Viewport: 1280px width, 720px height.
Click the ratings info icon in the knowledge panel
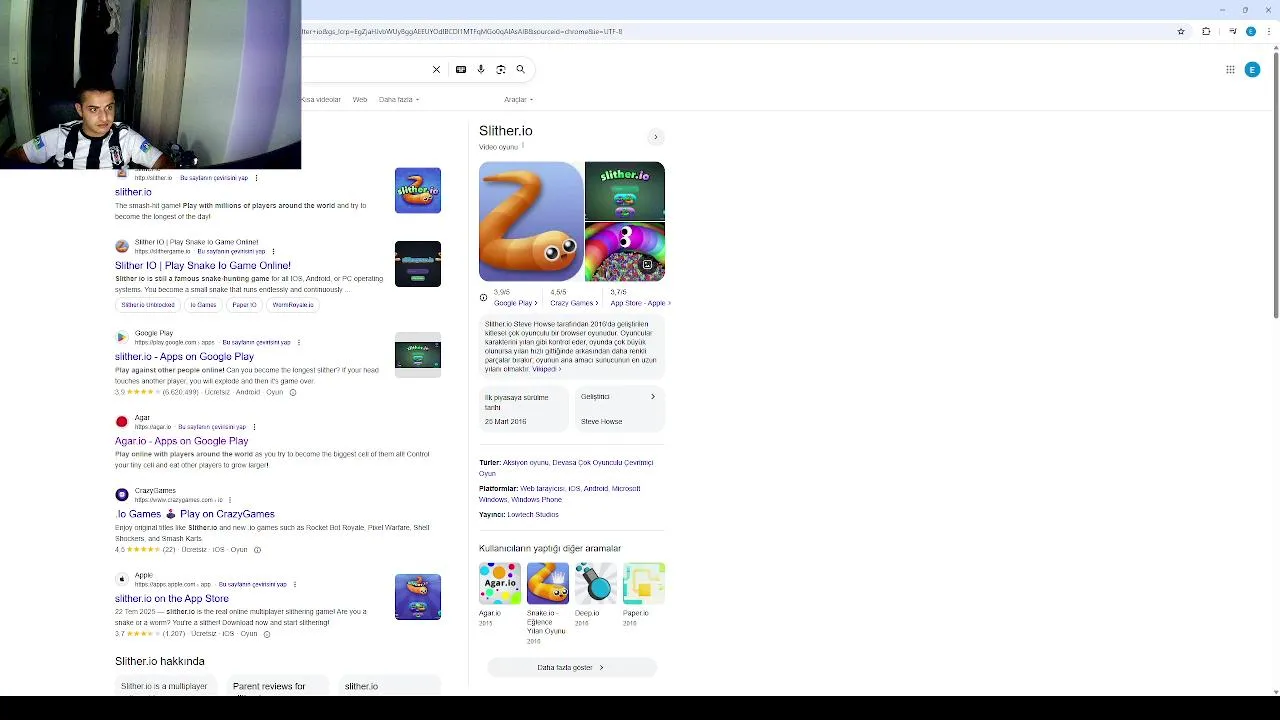click(483, 297)
